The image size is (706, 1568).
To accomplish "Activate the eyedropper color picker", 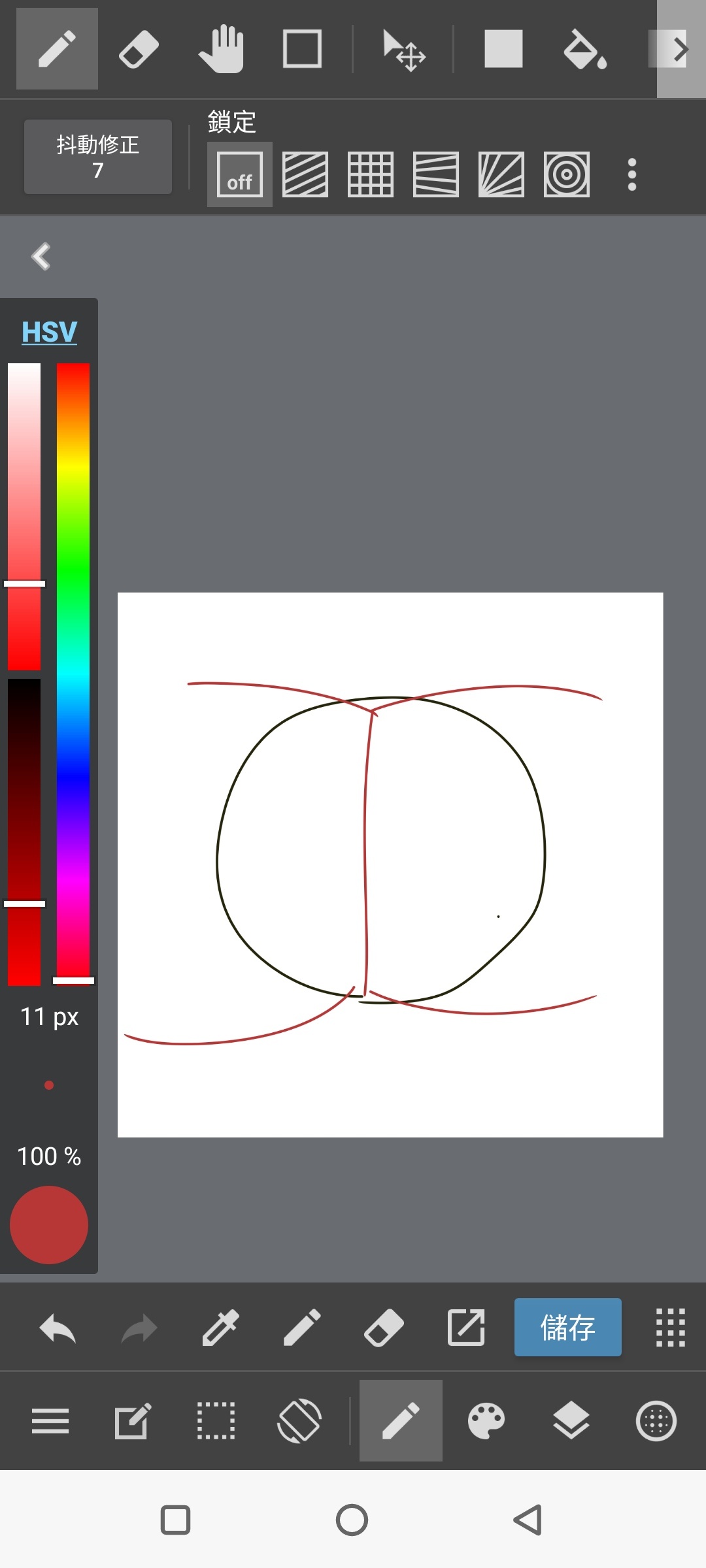I will [221, 1328].
